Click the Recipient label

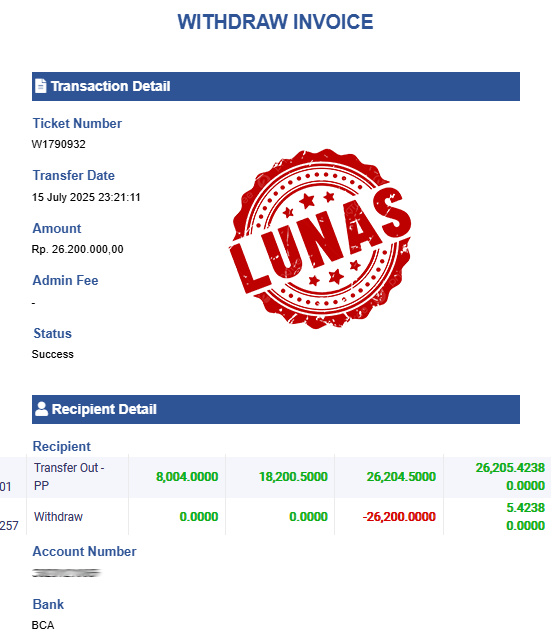point(62,446)
